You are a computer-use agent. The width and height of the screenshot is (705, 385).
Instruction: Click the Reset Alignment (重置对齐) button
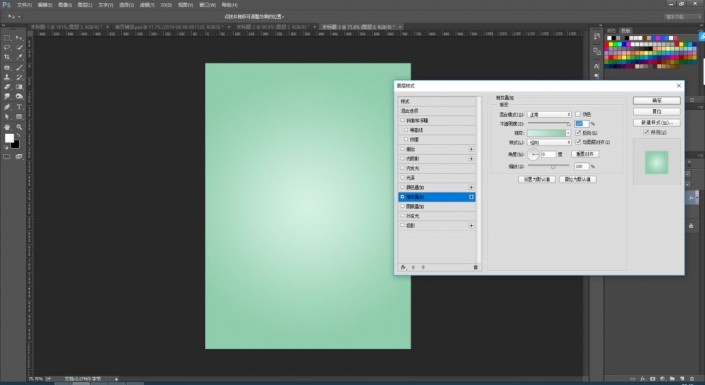tap(585, 154)
